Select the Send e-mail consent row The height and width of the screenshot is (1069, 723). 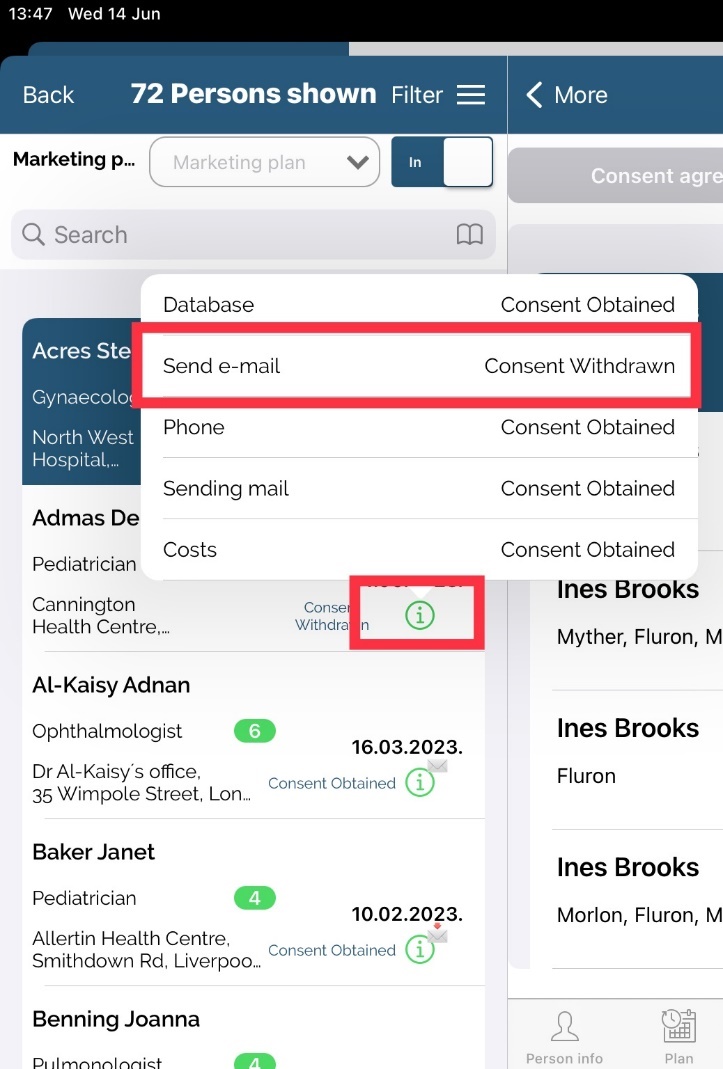(419, 366)
